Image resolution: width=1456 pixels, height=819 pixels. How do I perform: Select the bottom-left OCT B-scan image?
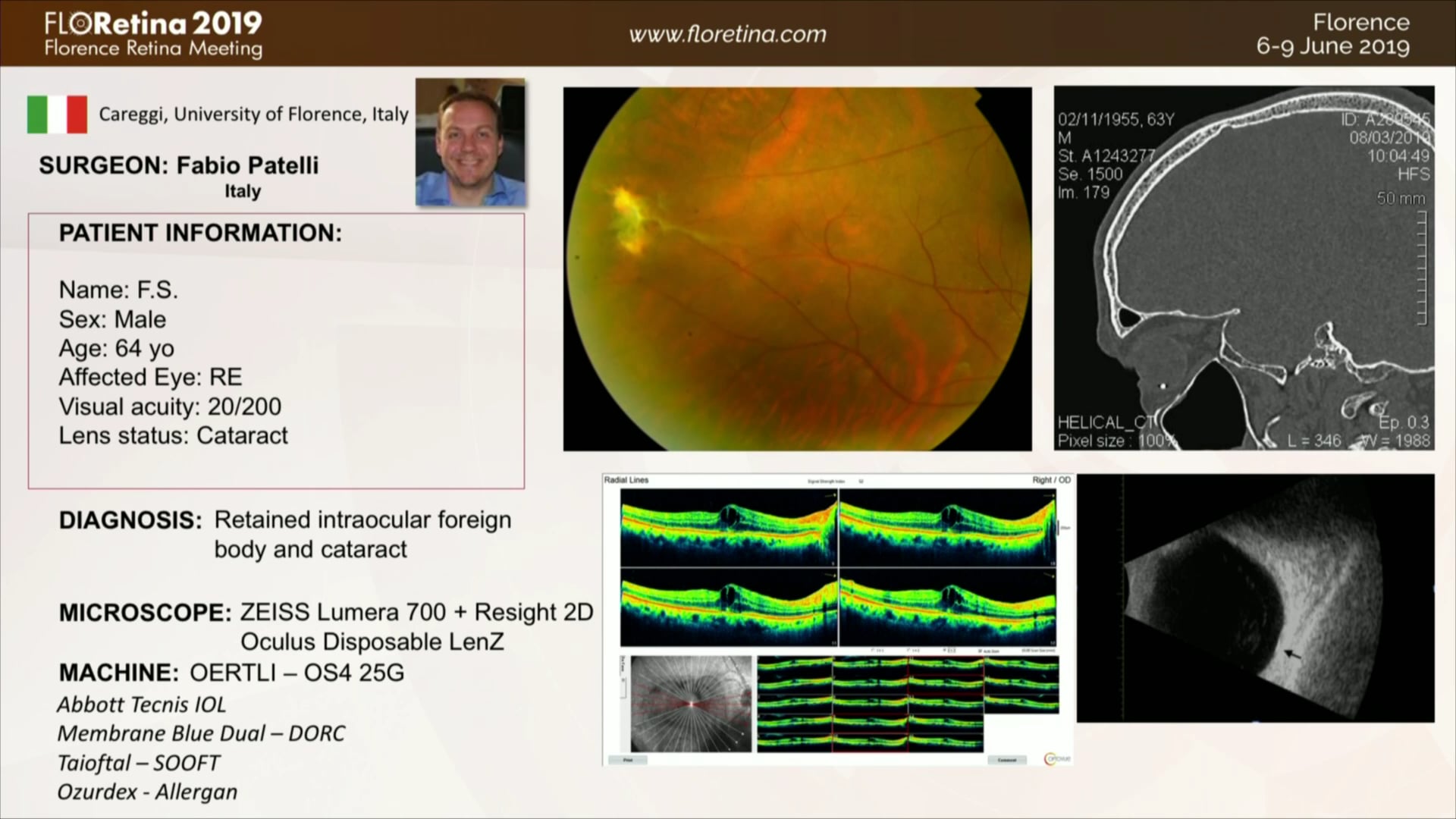pyautogui.click(x=729, y=607)
